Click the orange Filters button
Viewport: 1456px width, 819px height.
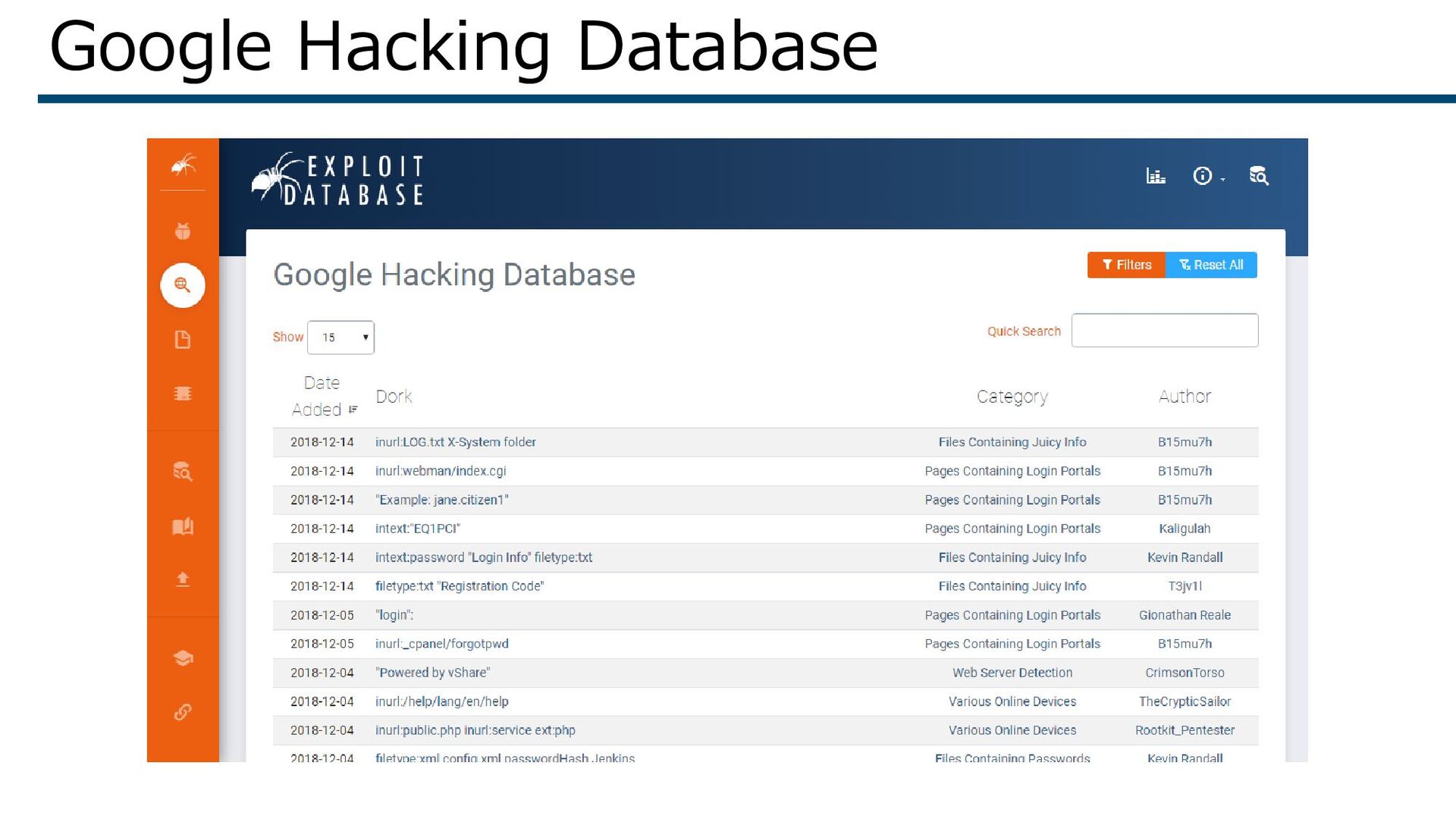[1126, 265]
